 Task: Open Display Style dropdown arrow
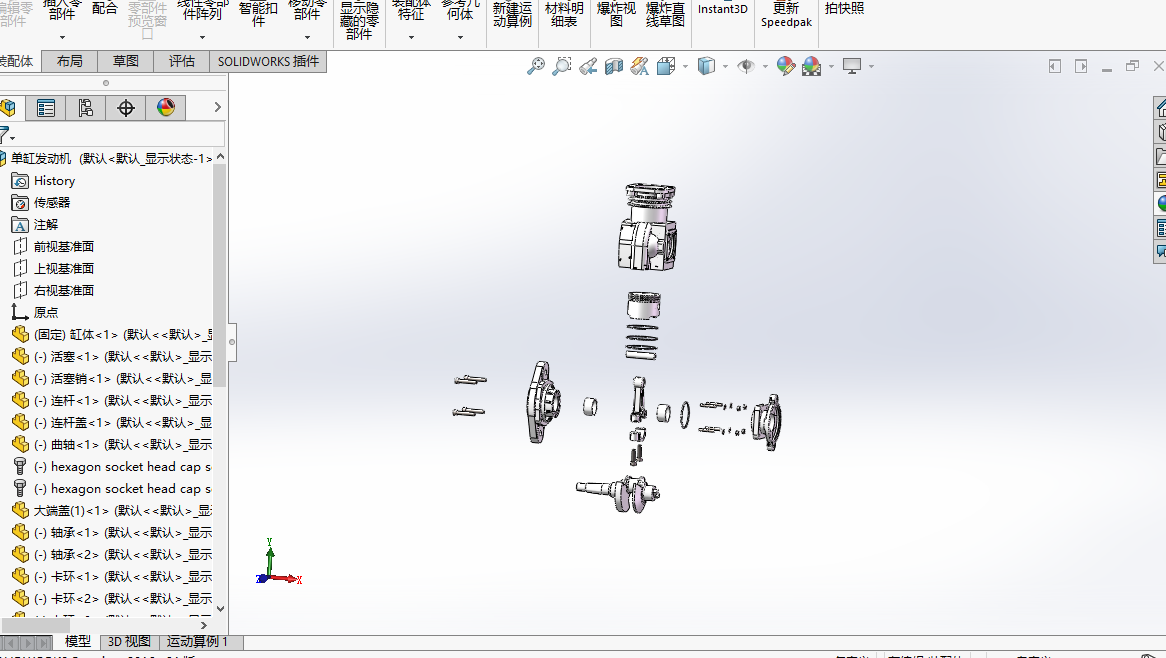[725, 67]
